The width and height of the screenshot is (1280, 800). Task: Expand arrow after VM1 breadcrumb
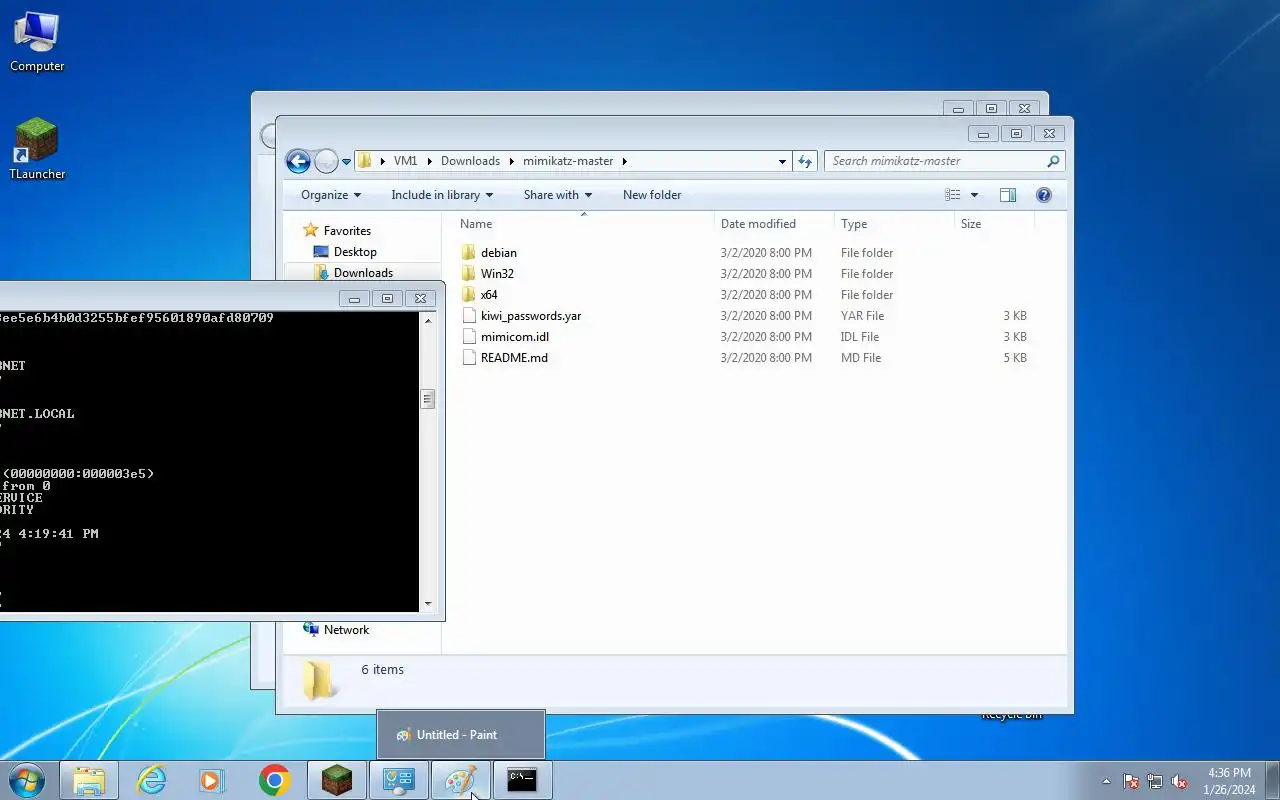[429, 161]
